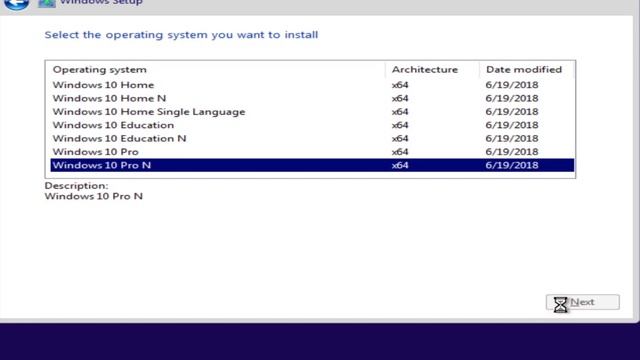This screenshot has height=360, width=640.
Task: Pick the Windows 10 Education N row
Action: pos(312,138)
